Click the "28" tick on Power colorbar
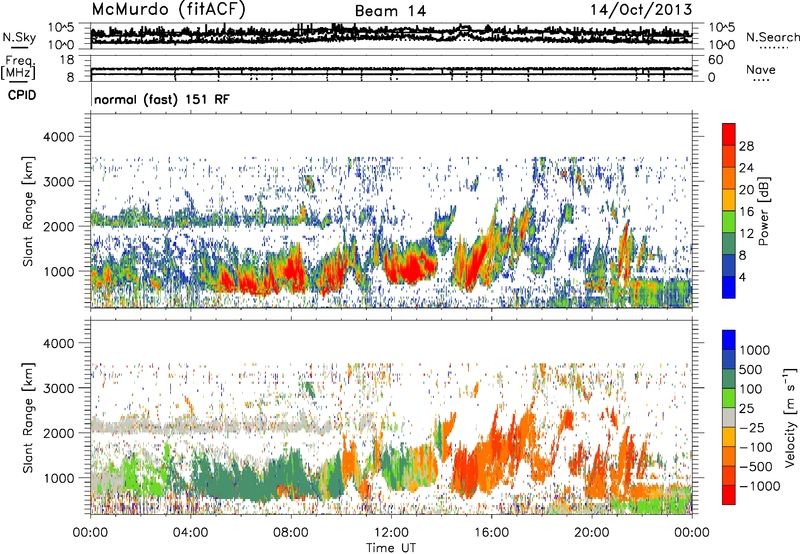 746,146
